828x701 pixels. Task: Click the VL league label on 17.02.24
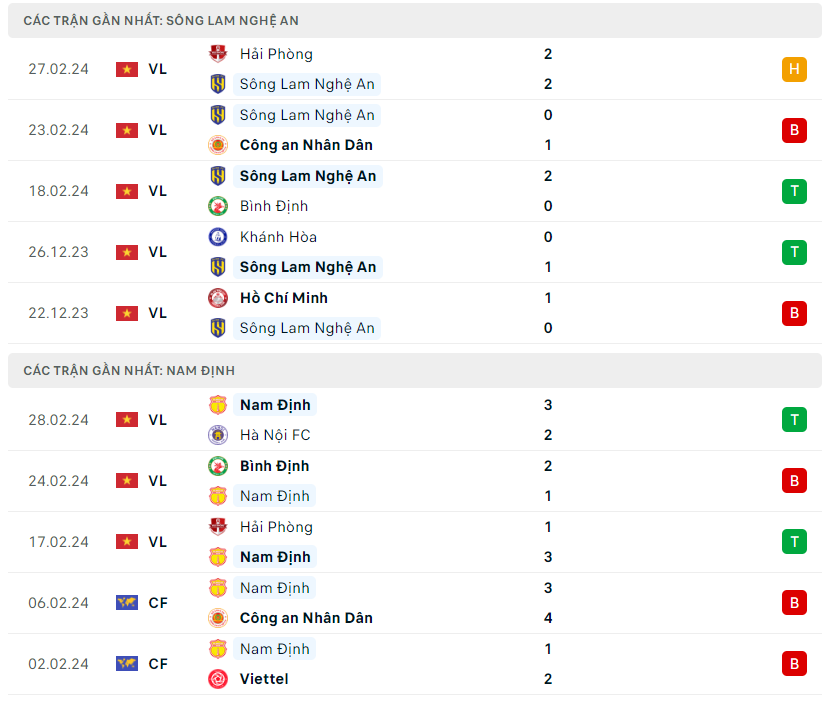(158, 542)
